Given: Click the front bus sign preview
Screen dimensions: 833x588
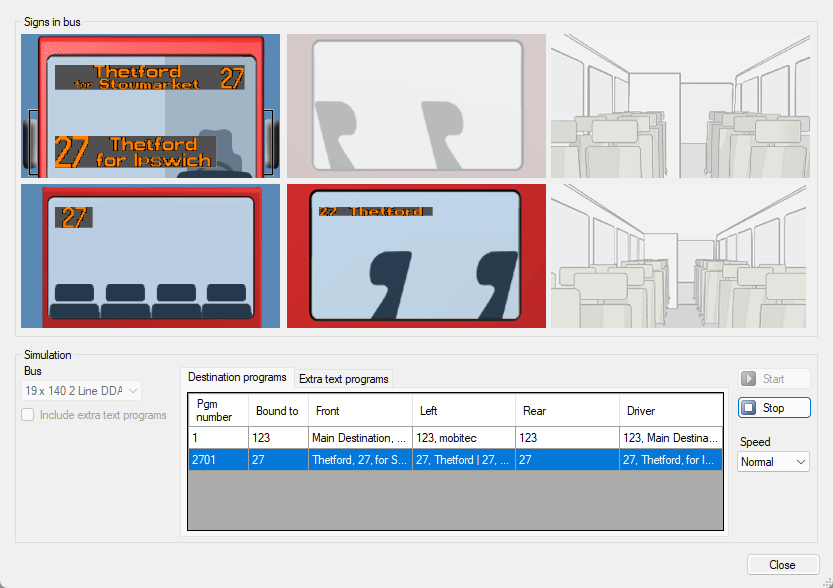Looking at the screenshot, I should (x=150, y=106).
